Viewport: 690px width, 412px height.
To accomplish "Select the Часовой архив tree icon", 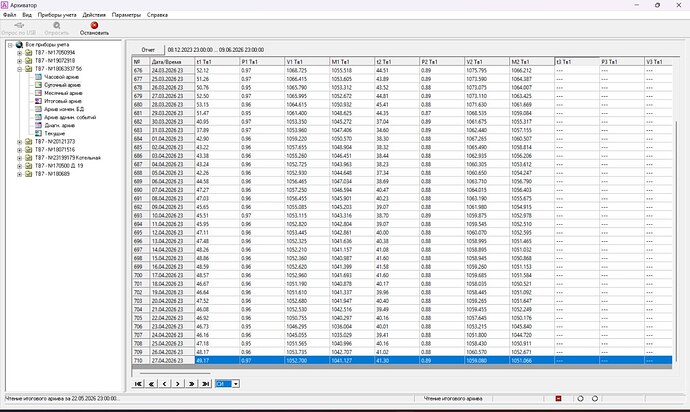I will point(38,77).
